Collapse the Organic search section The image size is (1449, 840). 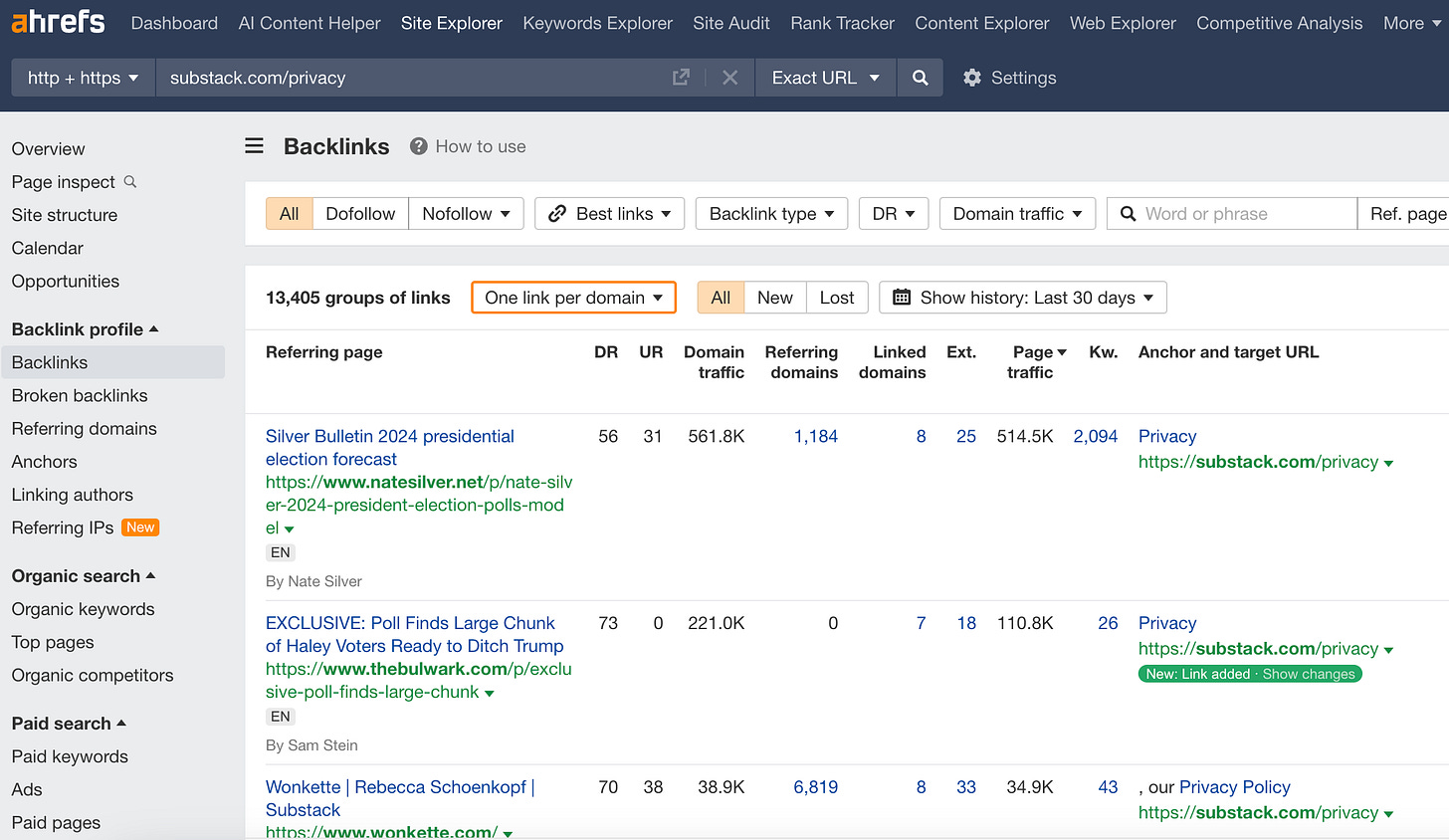click(84, 576)
